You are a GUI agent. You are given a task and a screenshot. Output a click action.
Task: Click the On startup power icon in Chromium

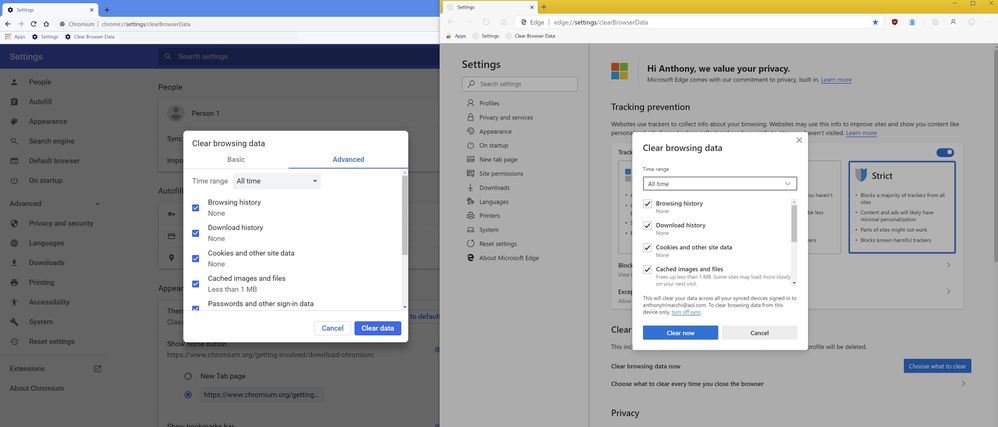point(14,181)
